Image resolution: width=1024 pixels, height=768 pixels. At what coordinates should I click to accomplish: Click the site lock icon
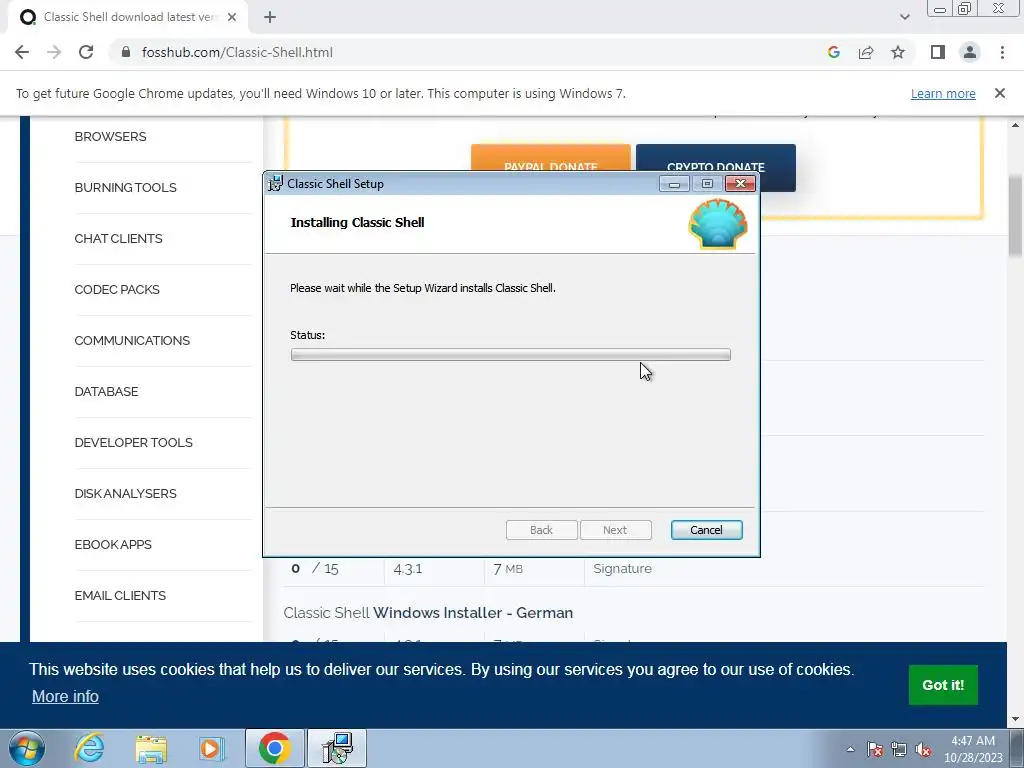pyautogui.click(x=126, y=52)
